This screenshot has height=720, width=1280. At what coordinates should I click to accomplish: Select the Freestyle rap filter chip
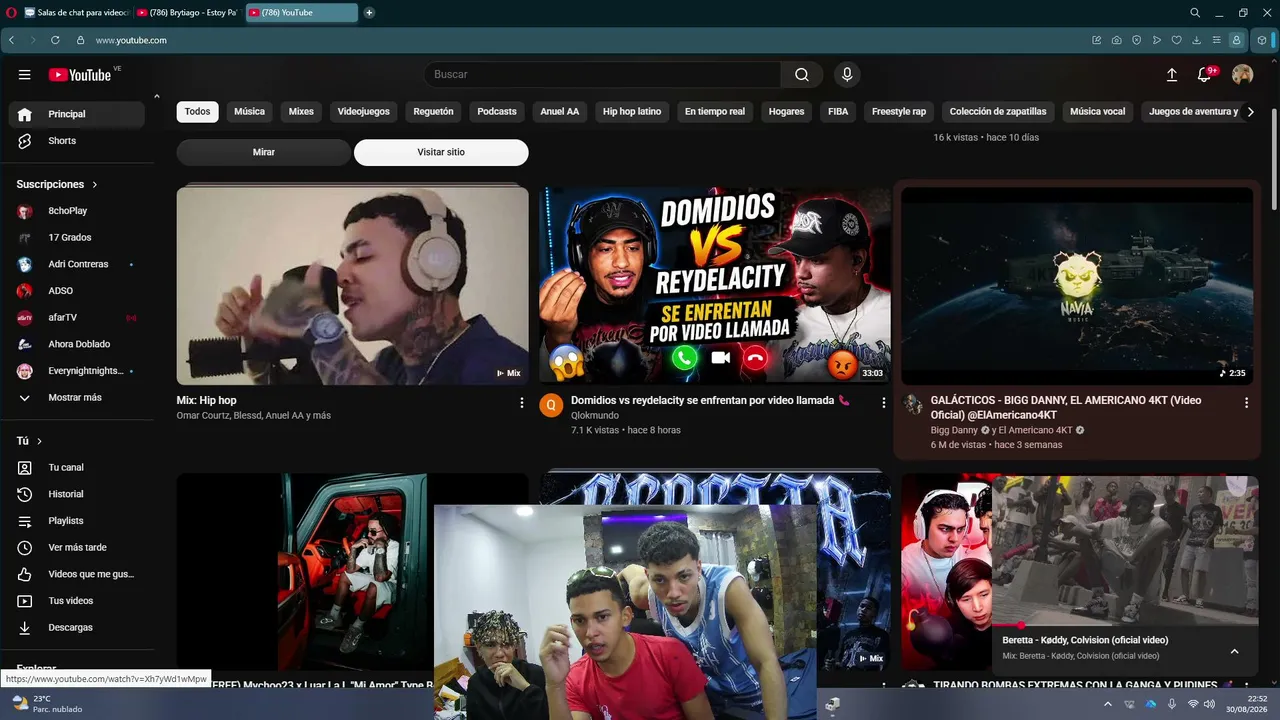(x=899, y=112)
